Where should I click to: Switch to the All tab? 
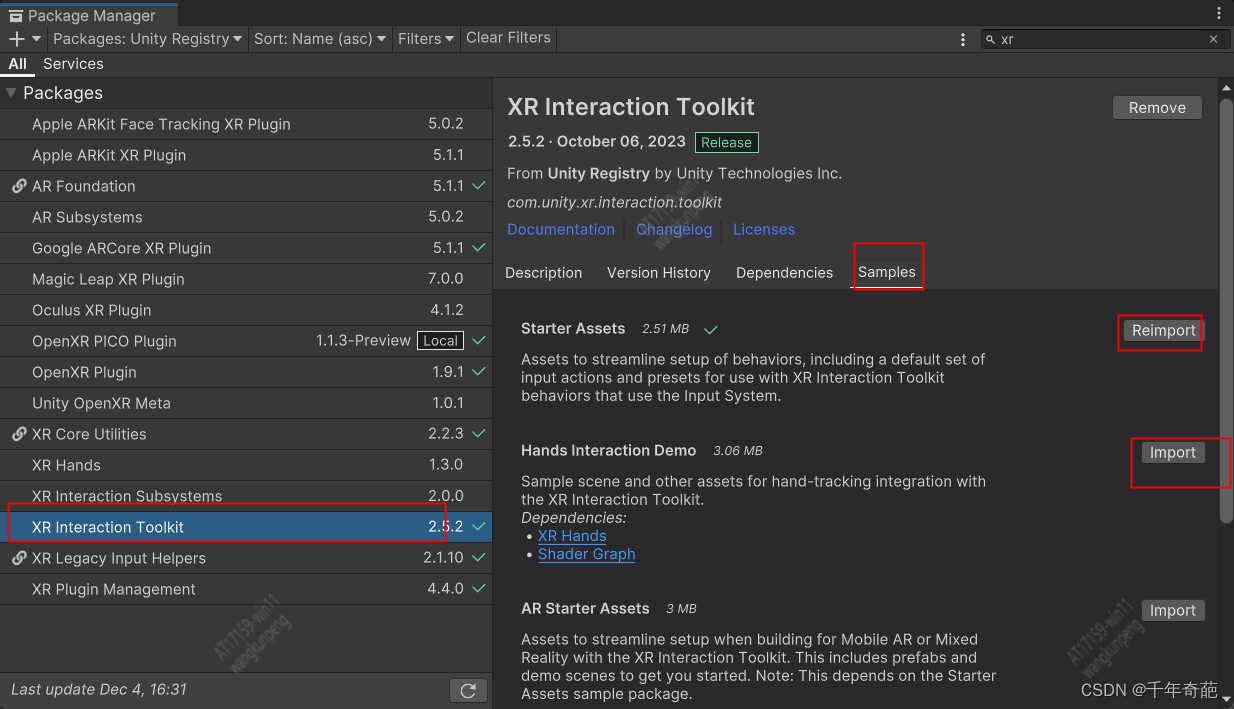pos(18,64)
